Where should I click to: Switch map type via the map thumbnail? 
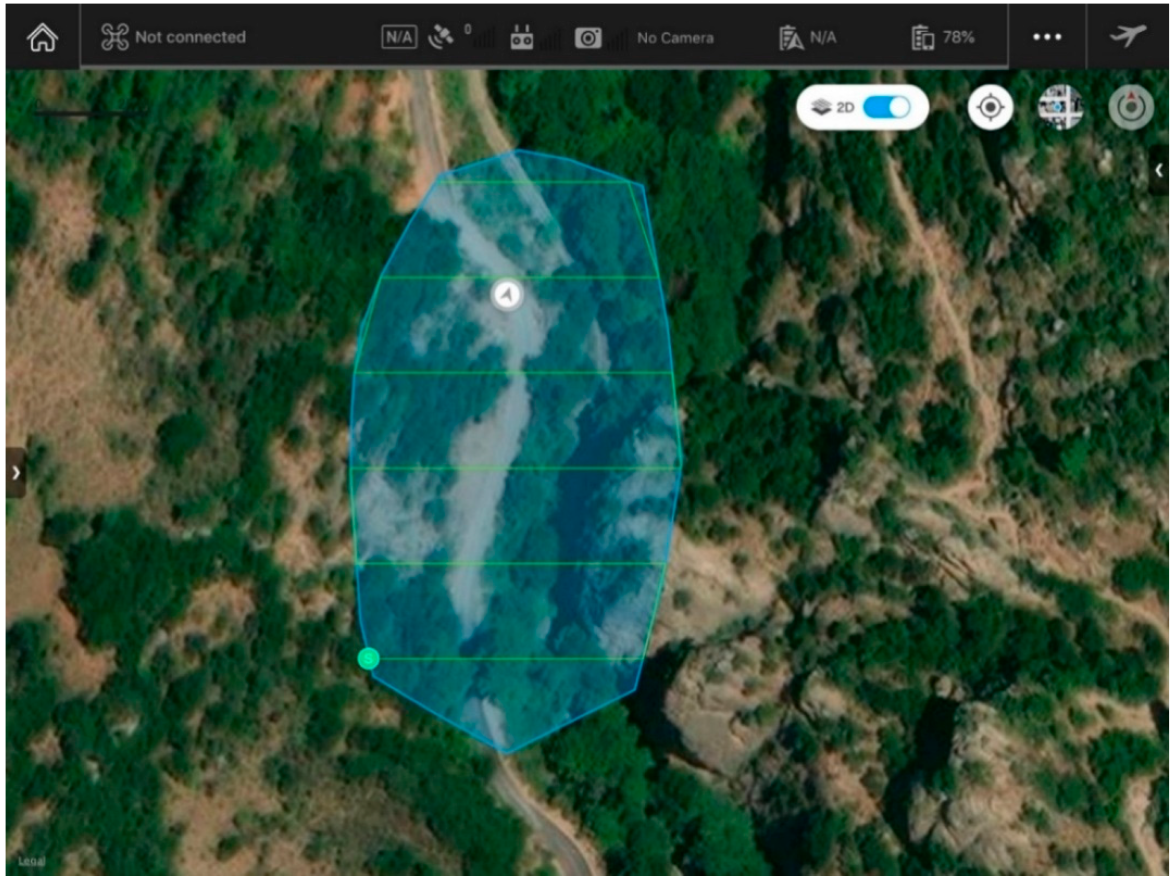[x=1060, y=108]
